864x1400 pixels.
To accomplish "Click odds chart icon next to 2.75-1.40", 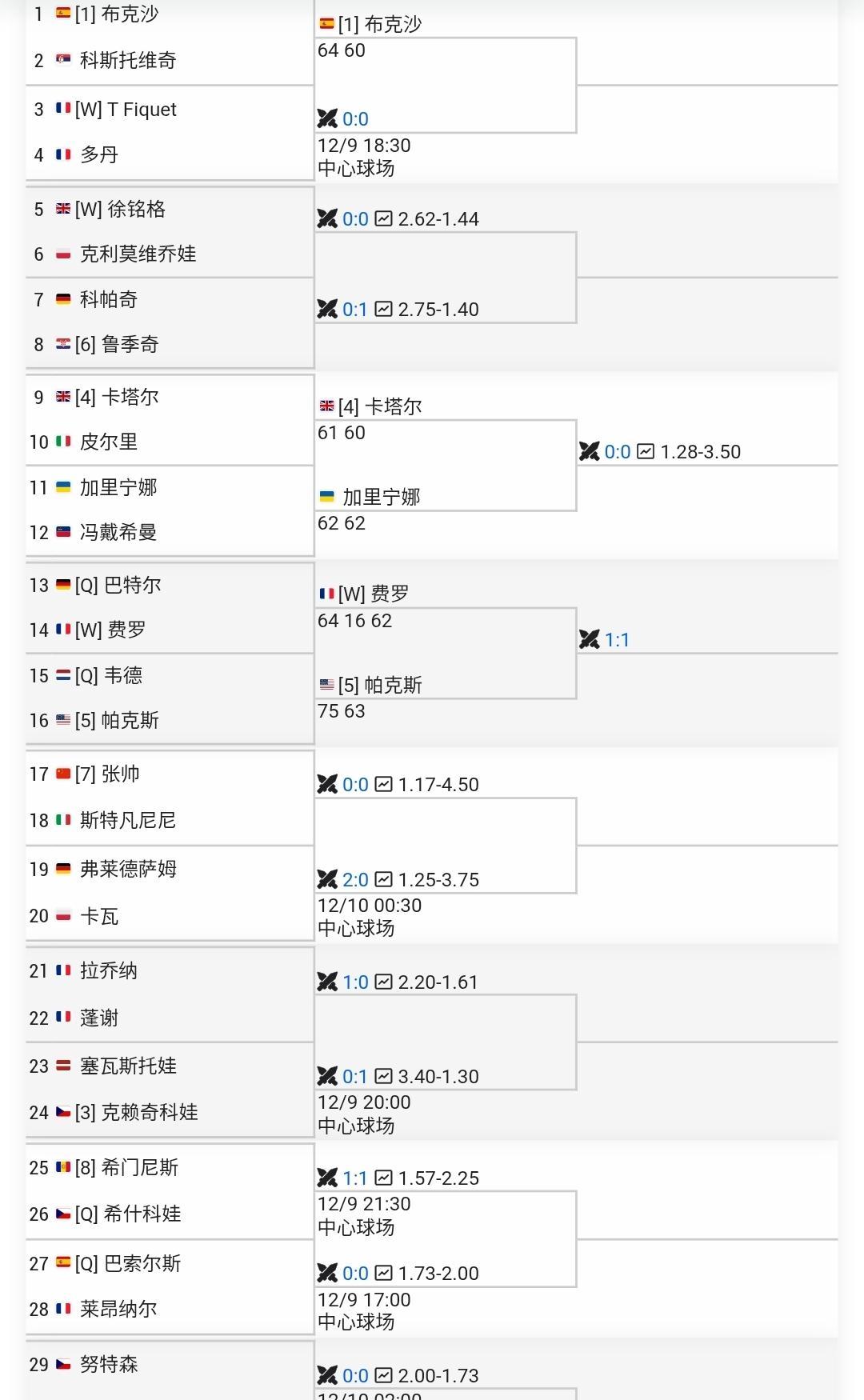I will (384, 309).
